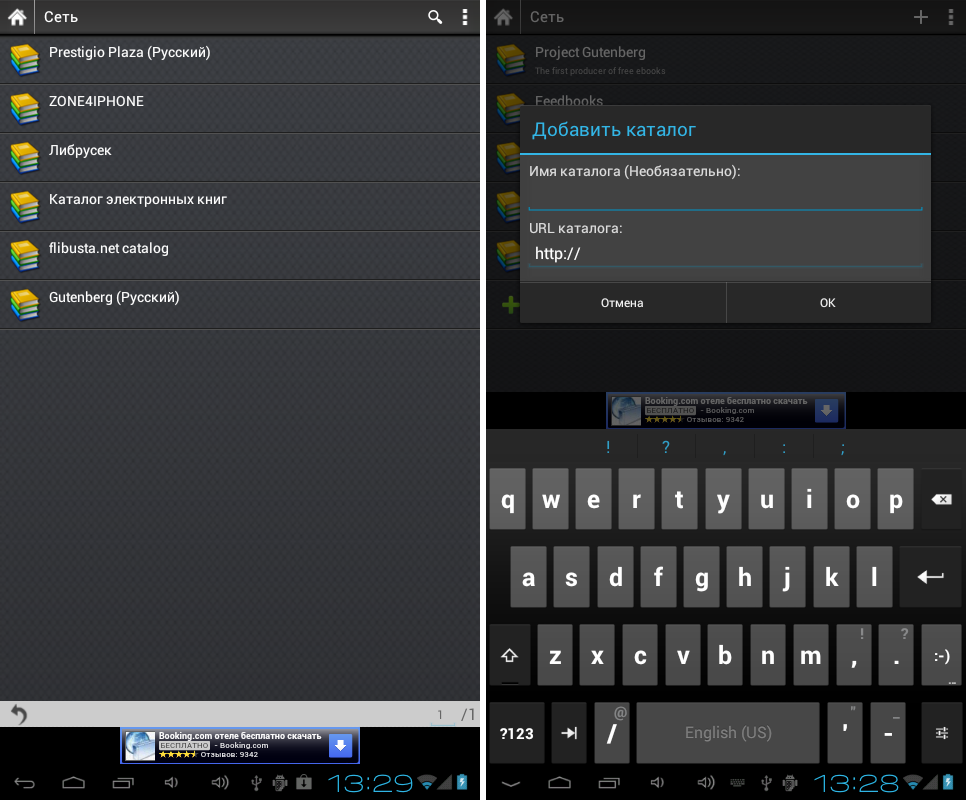This screenshot has width=966, height=800.
Task: Confirm the dialog with OK
Action: coord(828,303)
